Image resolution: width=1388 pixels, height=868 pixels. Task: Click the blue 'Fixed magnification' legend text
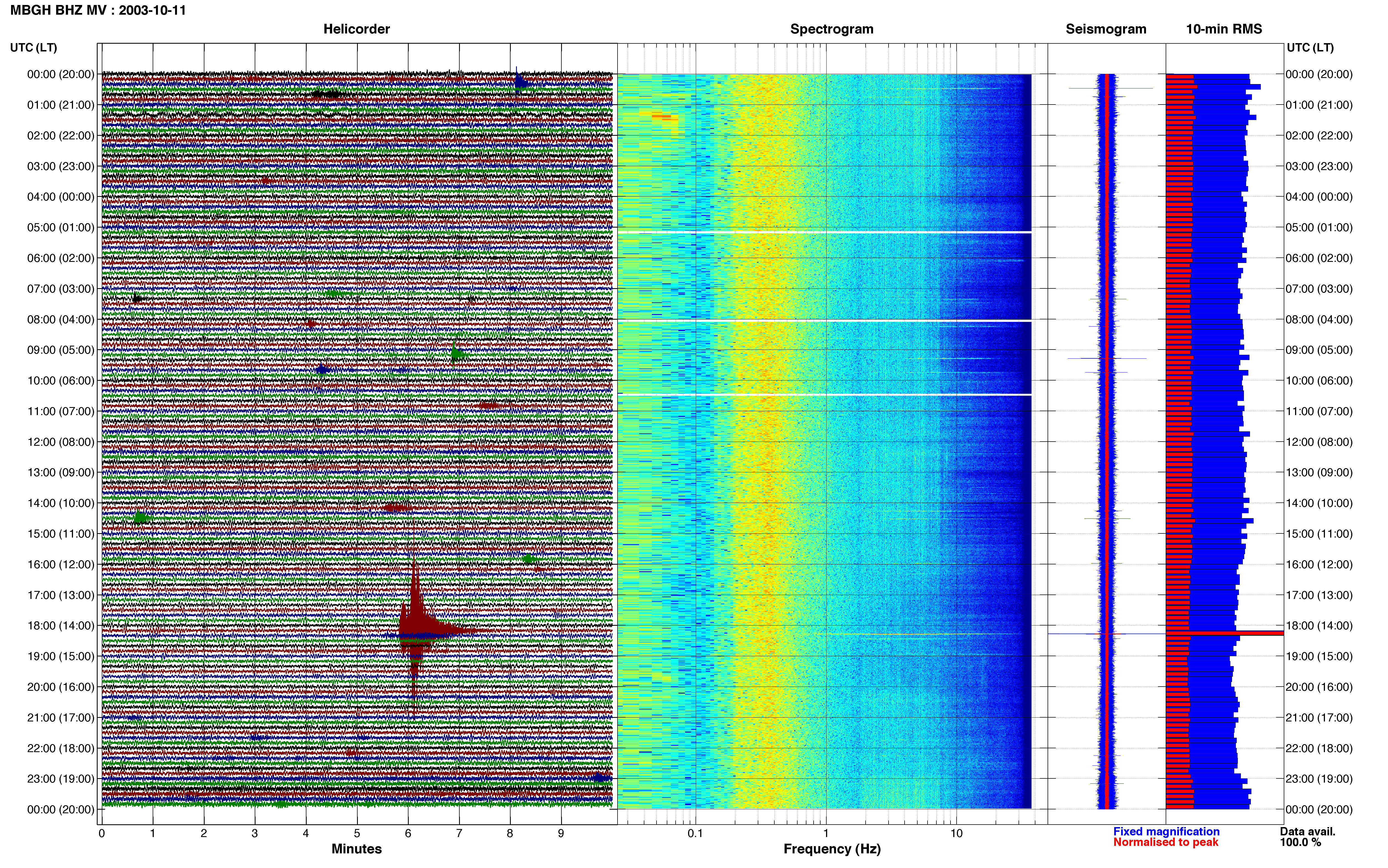(x=1166, y=832)
